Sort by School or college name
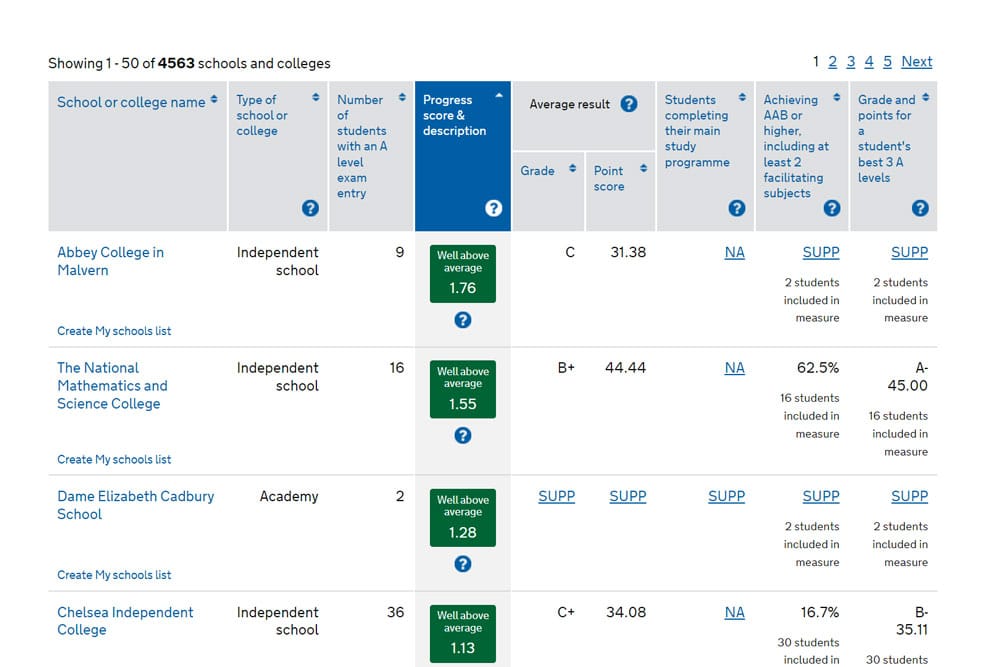Screen dimensions: 1000x667 137,102
